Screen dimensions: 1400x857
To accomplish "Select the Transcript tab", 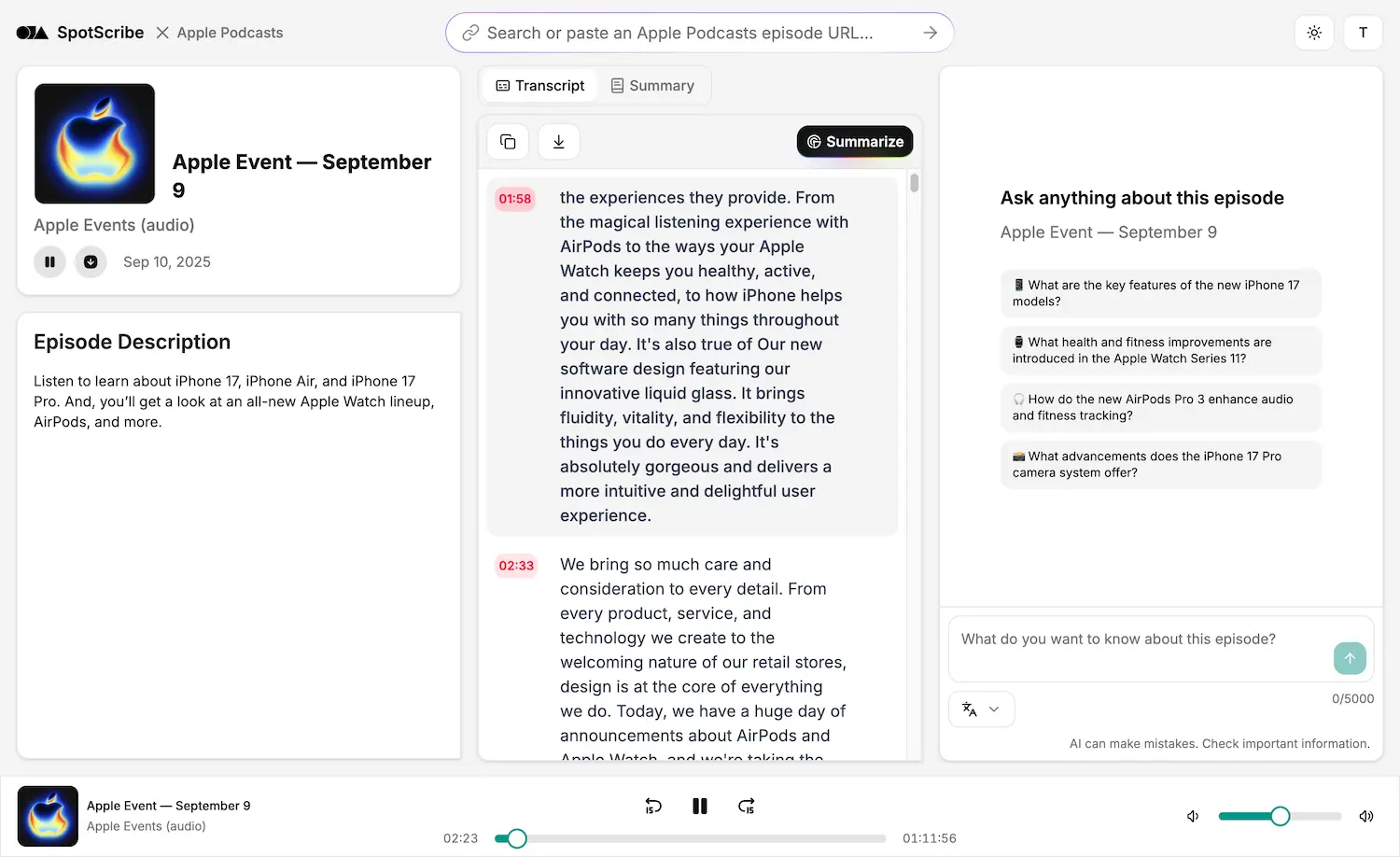I will point(539,85).
